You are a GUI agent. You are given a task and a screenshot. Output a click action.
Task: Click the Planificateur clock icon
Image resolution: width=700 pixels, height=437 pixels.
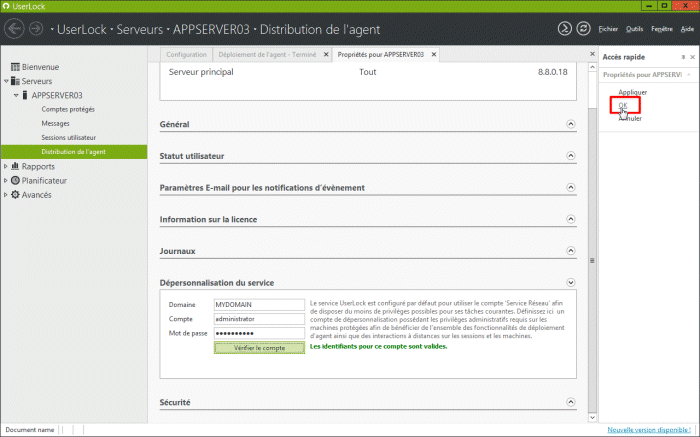[15, 180]
